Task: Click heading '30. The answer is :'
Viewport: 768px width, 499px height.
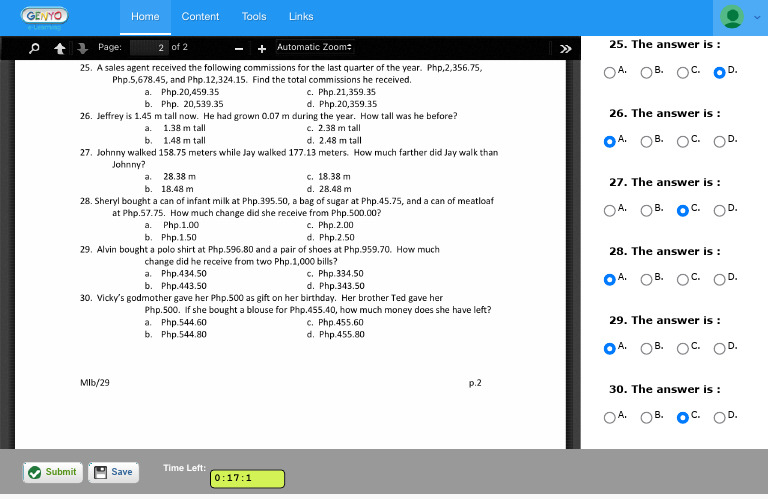Action: [x=665, y=390]
